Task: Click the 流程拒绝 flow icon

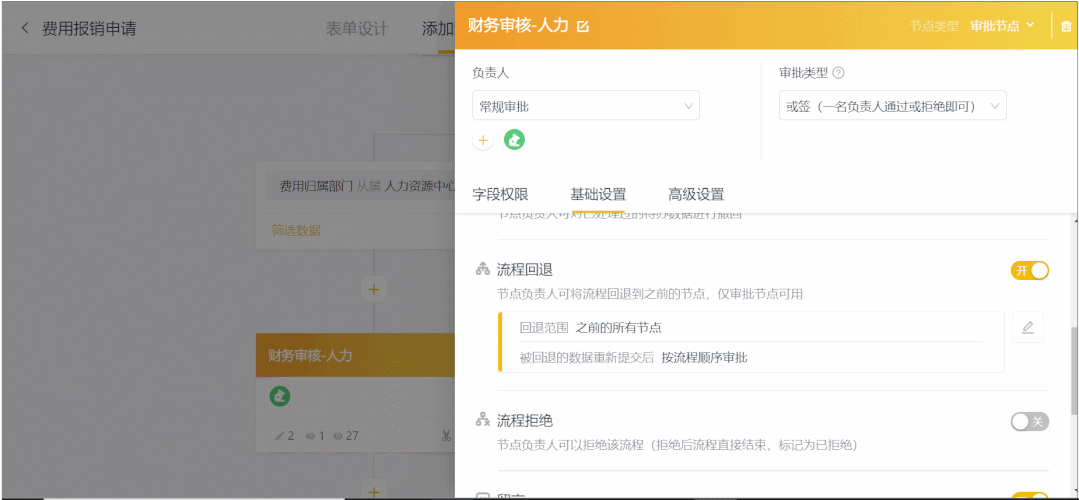Action: coord(482,420)
